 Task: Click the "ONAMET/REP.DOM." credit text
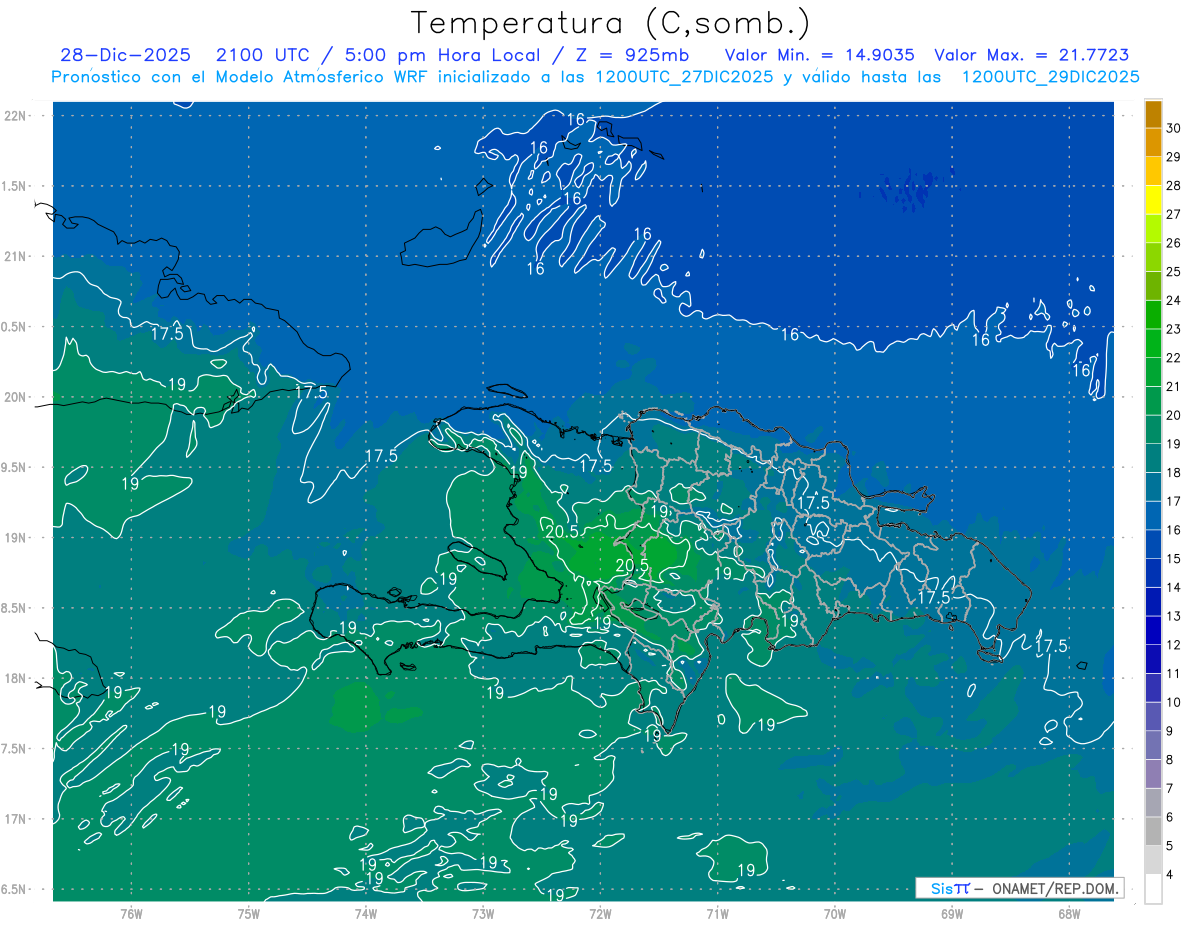click(x=1055, y=888)
